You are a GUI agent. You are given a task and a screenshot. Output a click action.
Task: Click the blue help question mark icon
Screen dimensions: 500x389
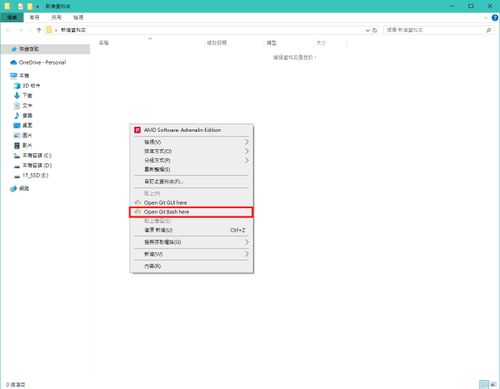click(x=495, y=18)
